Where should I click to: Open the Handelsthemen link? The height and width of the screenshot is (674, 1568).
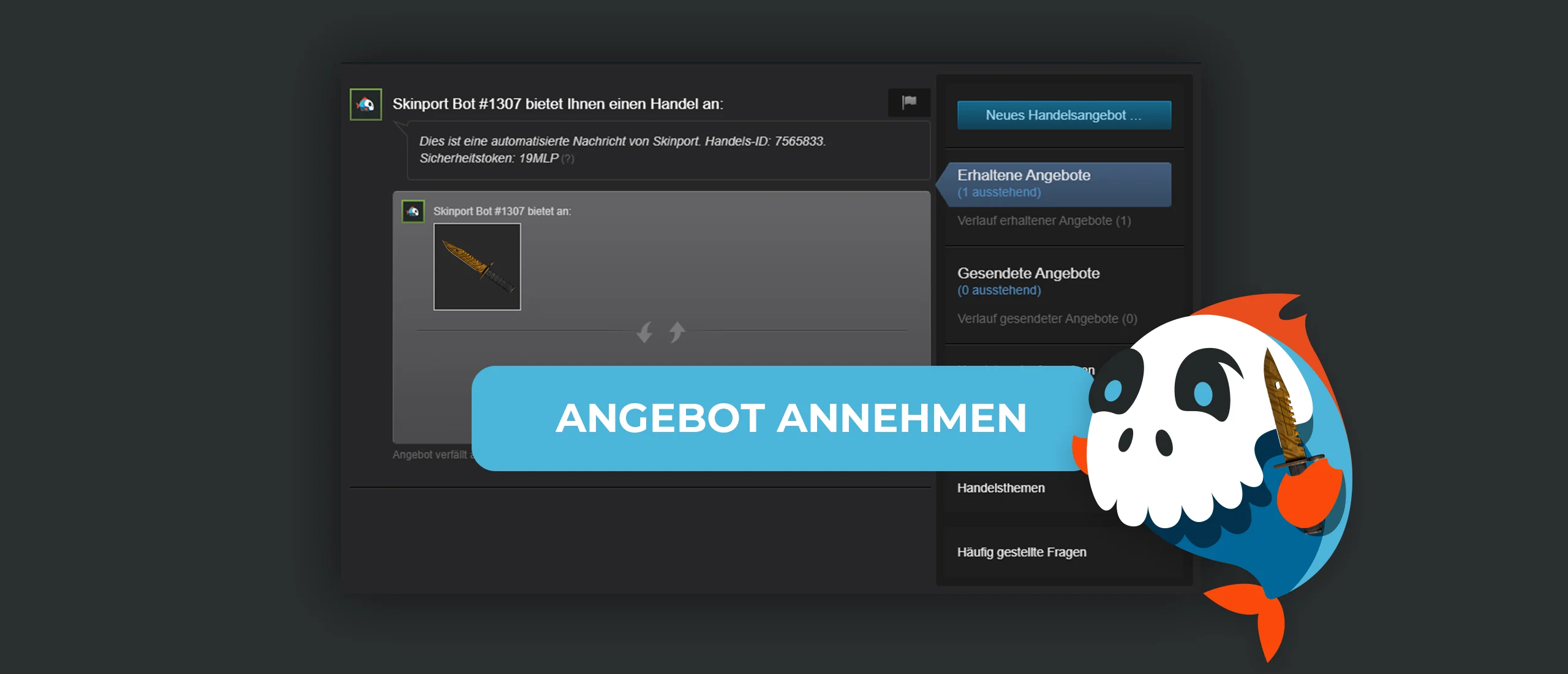tap(1000, 488)
